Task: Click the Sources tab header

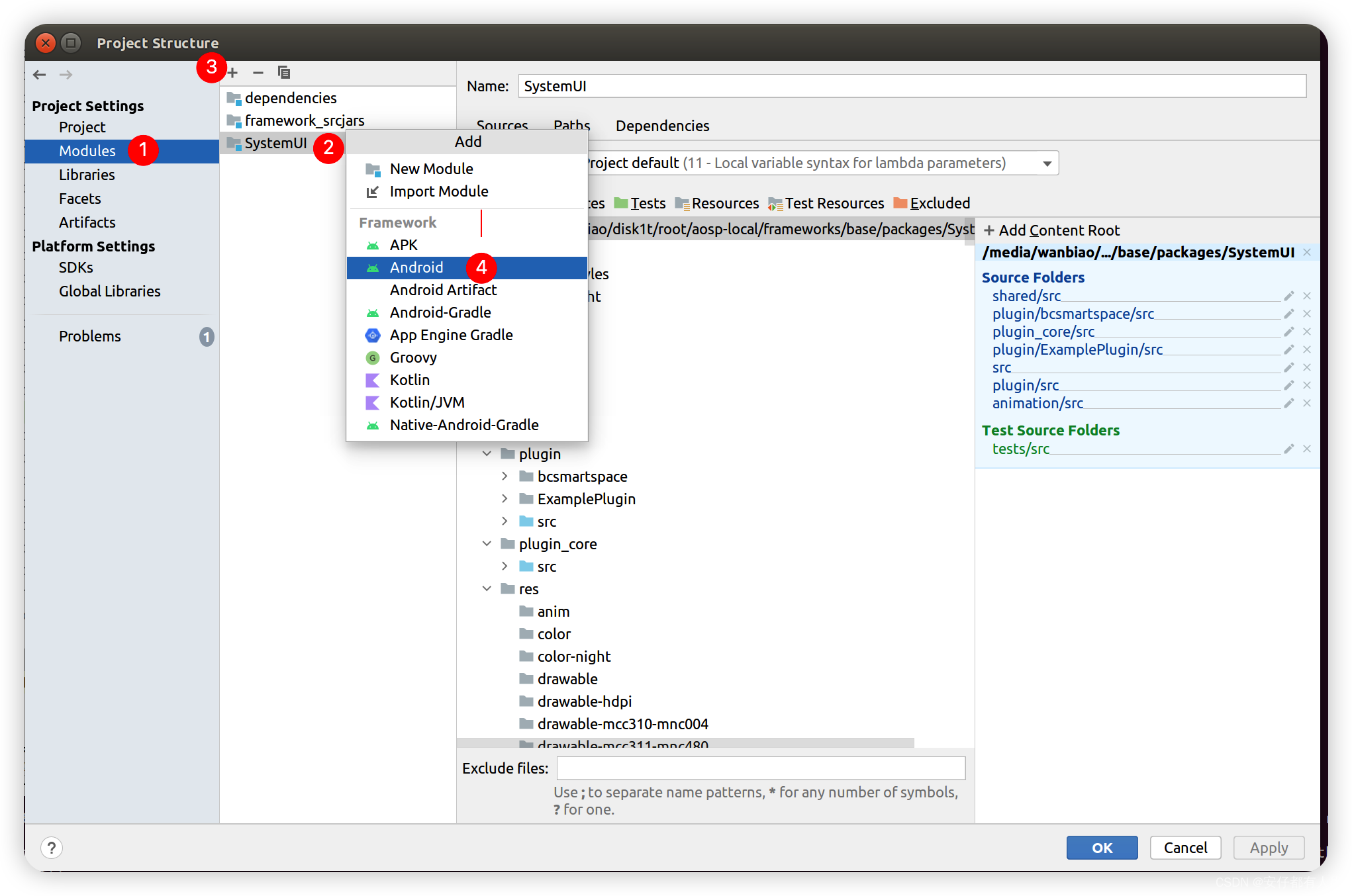Action: [x=504, y=125]
